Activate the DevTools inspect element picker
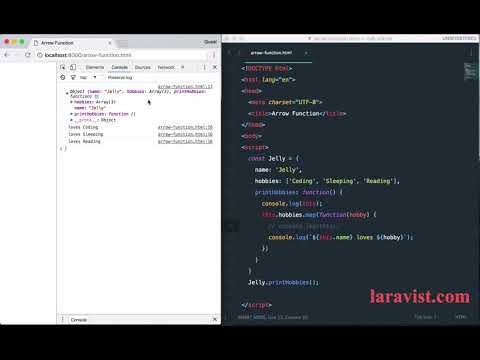This screenshot has width=480, height=360. pyautogui.click(x=63, y=67)
